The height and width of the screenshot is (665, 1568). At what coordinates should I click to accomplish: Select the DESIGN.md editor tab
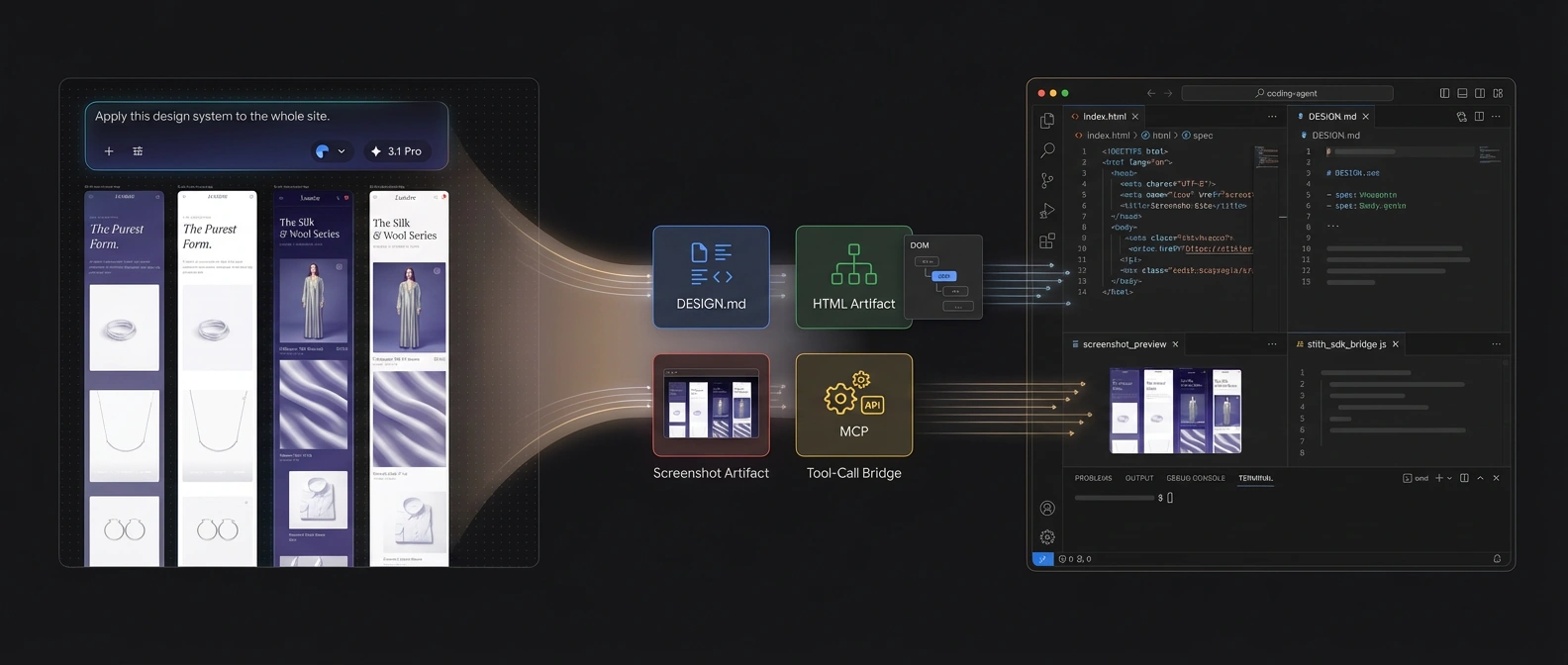1332,117
